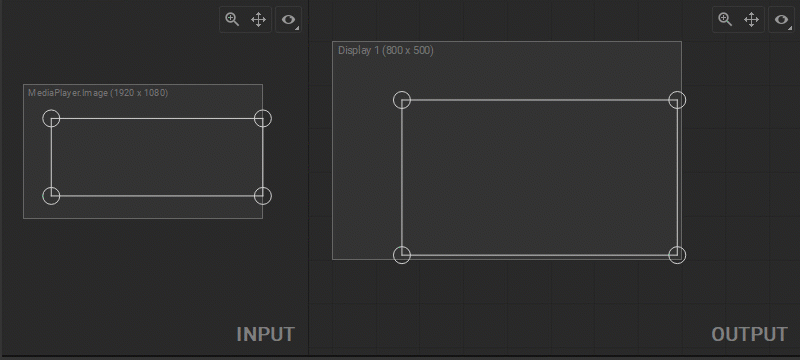Click the top-right corner handle in OUTPUT panel
The height and width of the screenshot is (360, 800).
pyautogui.click(x=677, y=100)
